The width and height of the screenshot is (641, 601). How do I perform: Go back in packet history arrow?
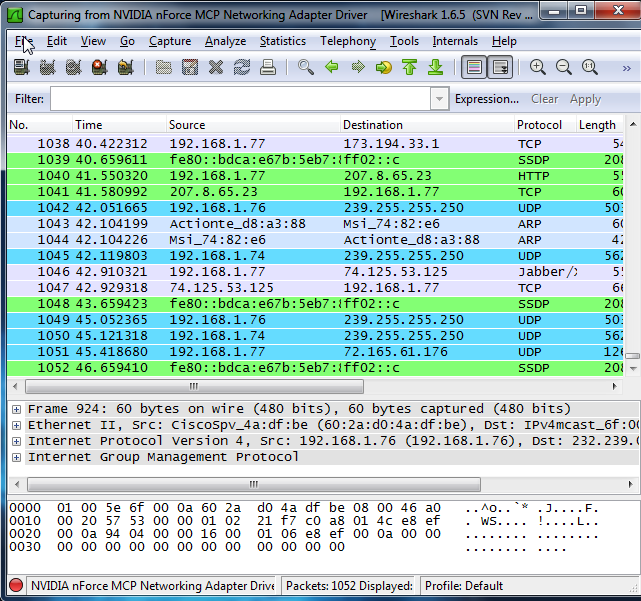pos(332,67)
